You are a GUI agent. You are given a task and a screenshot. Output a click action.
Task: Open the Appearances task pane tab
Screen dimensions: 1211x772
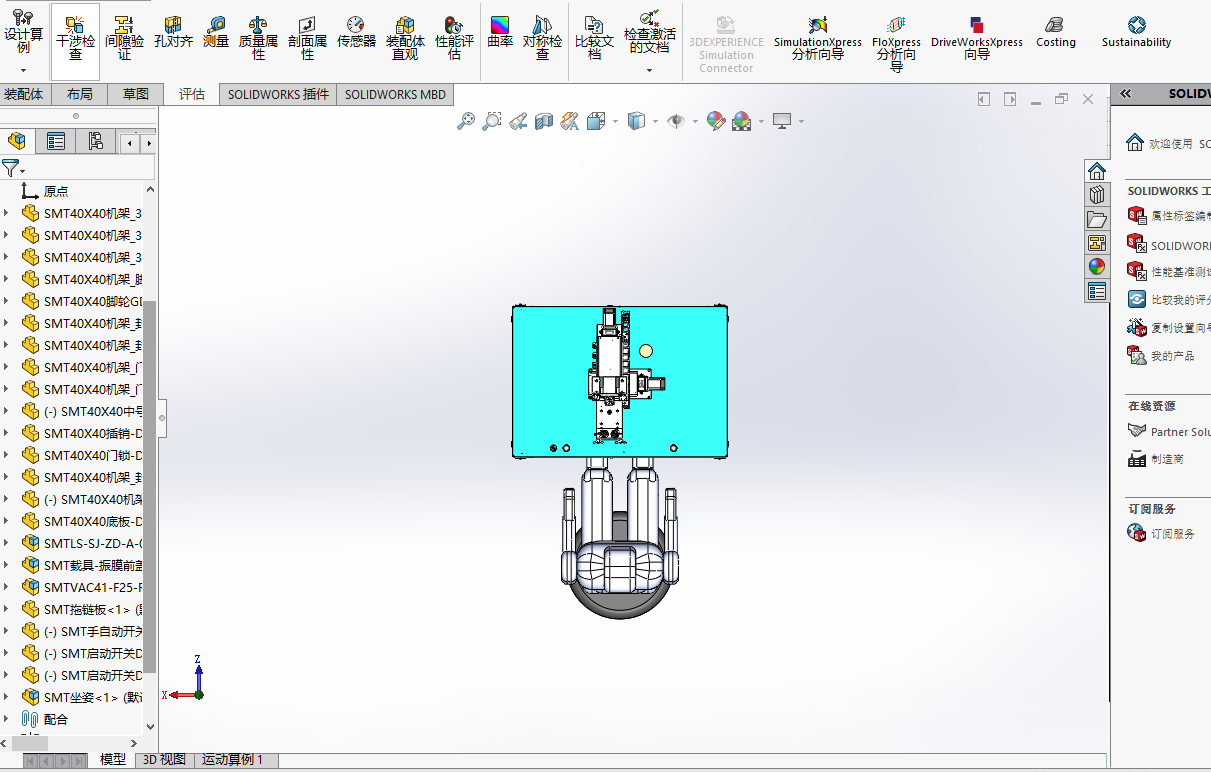point(1097,267)
